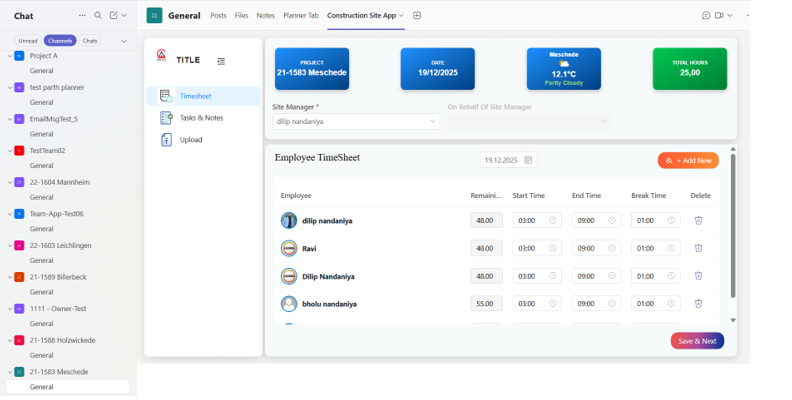
Task: Add a new tab to the channel
Action: [417, 16]
